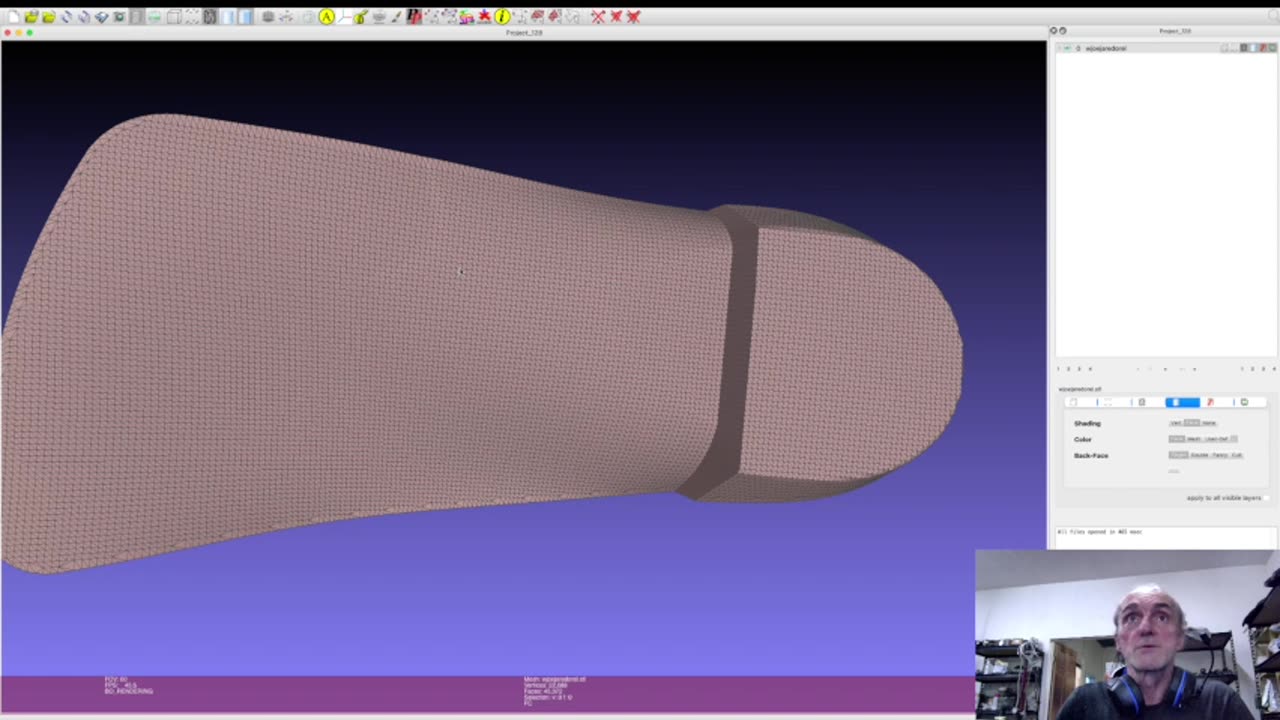Toggle the layer dialog panel
Viewport: 1280px width, 720px height.
[x=137, y=16]
